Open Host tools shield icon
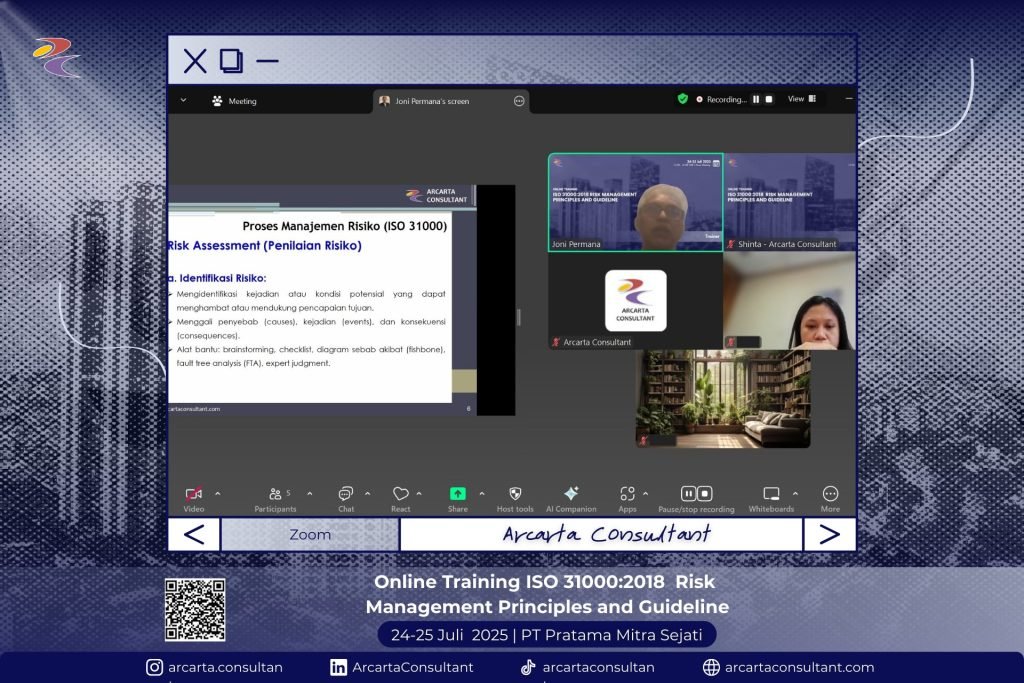Screen dimensions: 1024x683 pos(515,494)
